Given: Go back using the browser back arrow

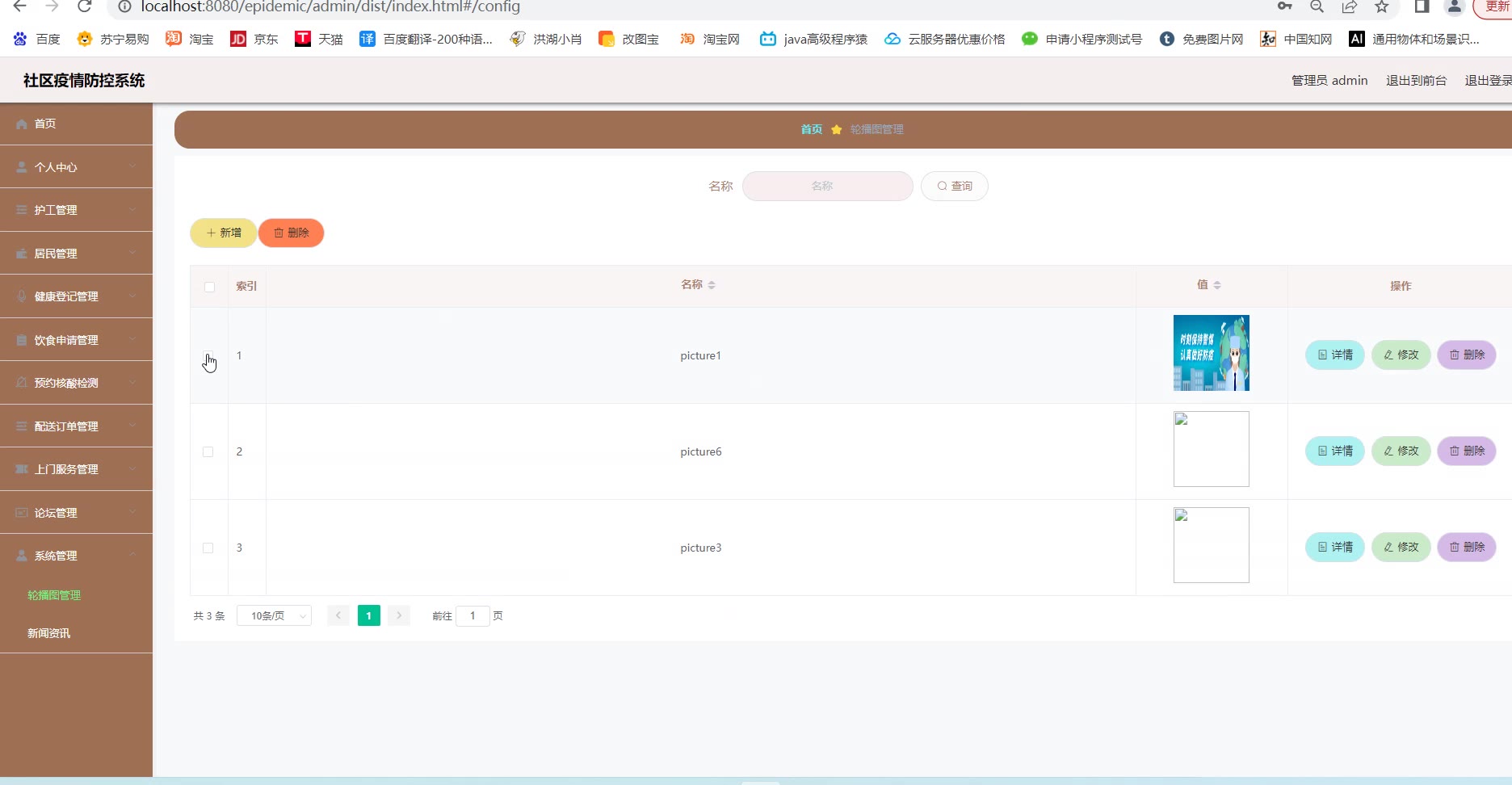Looking at the screenshot, I should [20, 6].
